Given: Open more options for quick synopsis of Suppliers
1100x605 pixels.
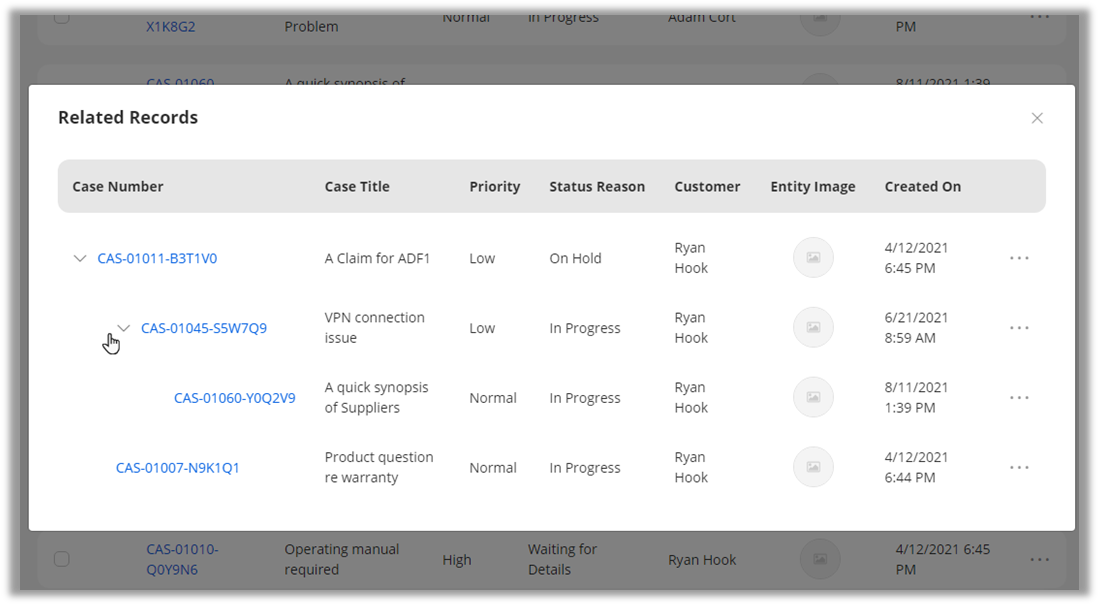Looking at the screenshot, I should tap(1019, 398).
